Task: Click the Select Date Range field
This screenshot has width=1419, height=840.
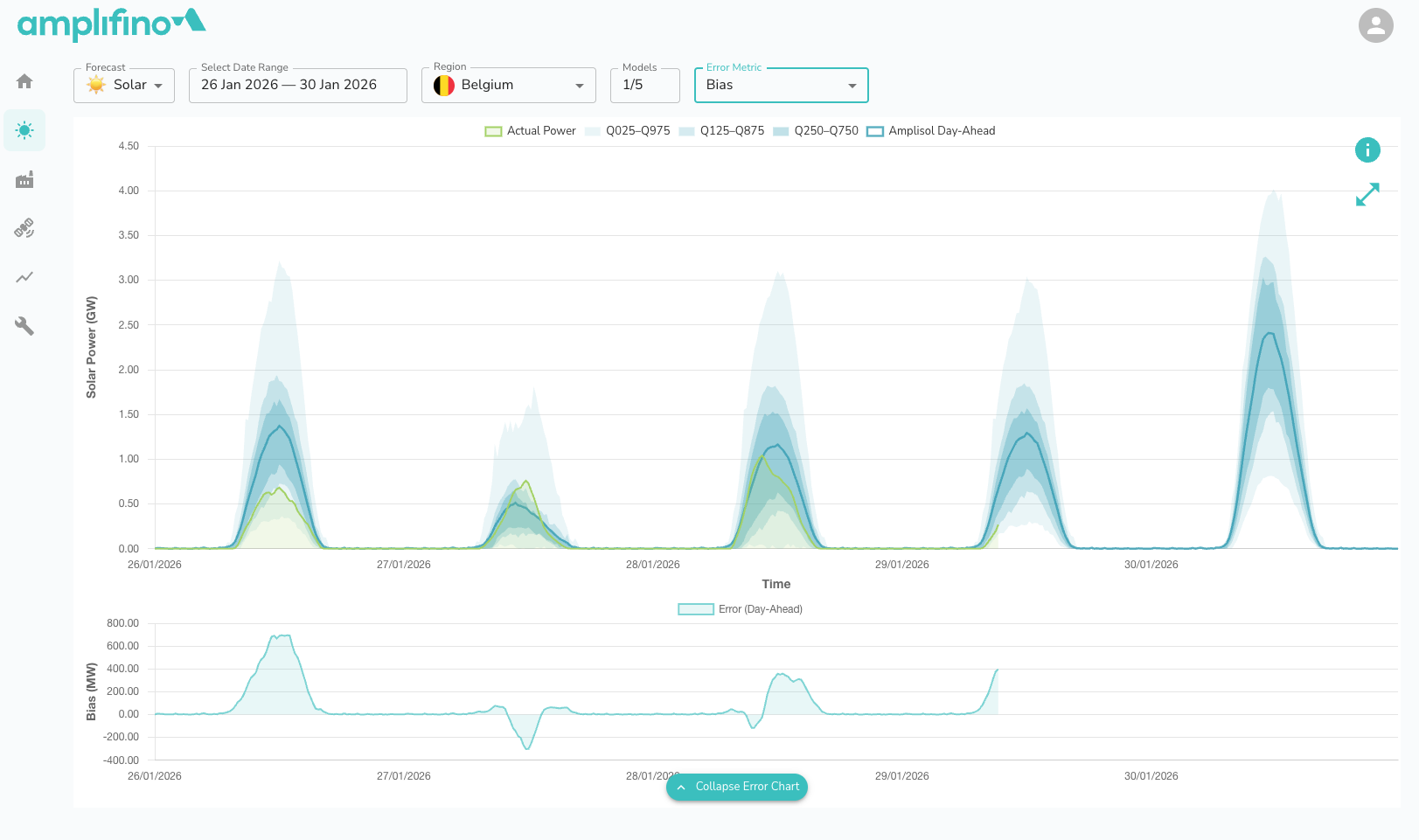Action: click(x=297, y=86)
